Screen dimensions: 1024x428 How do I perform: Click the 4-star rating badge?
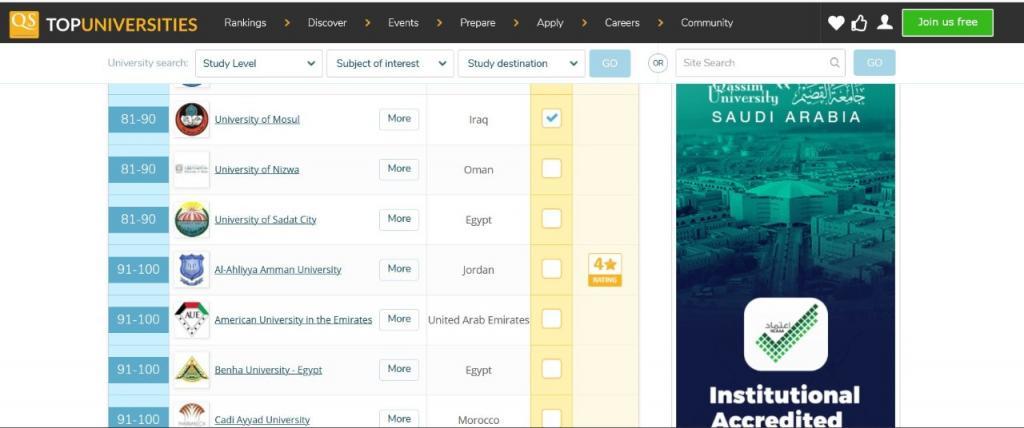click(605, 269)
